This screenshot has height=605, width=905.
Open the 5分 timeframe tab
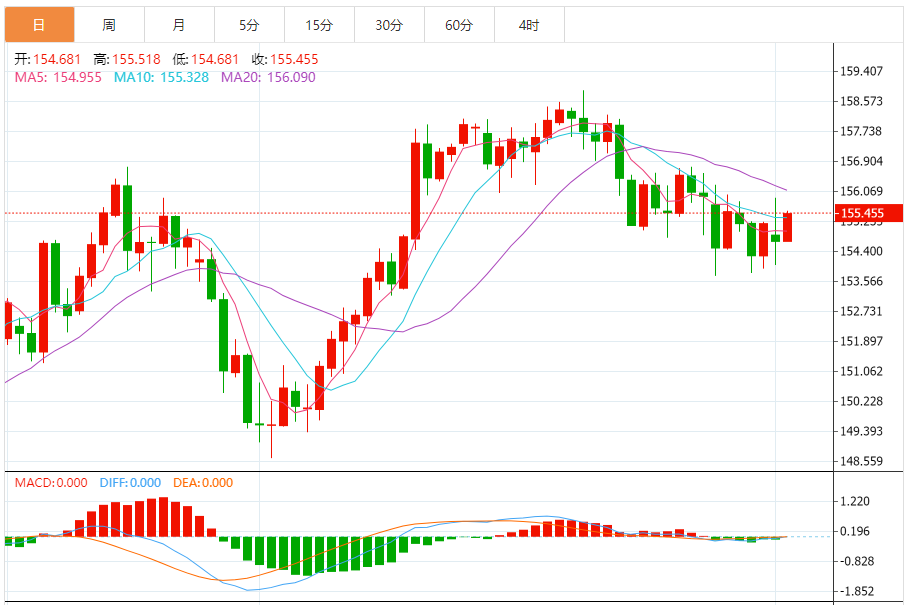(249, 25)
